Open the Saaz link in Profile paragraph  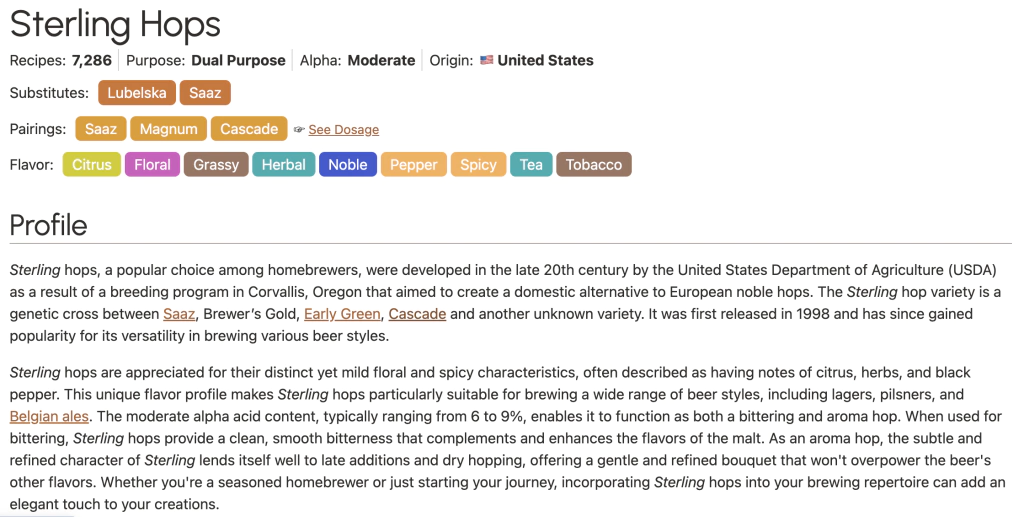[179, 314]
